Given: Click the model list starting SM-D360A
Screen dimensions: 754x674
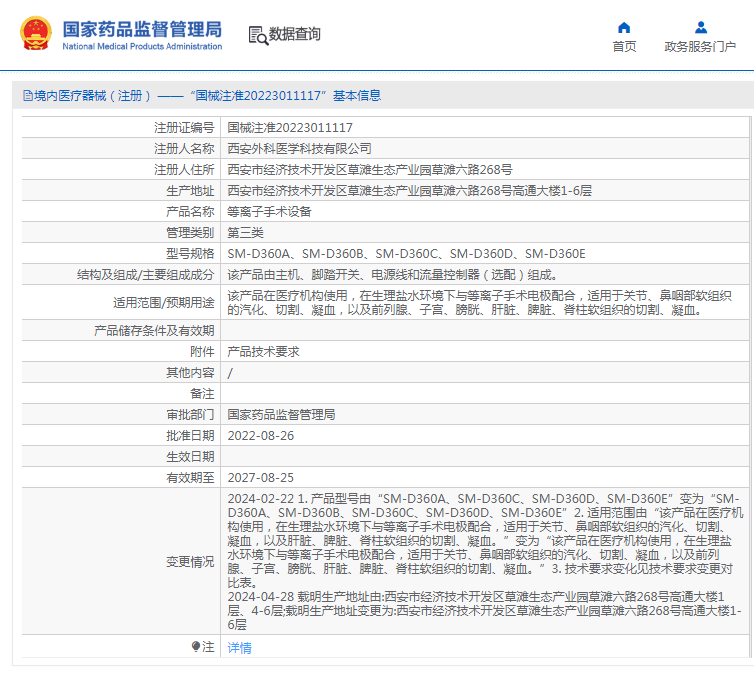Looking at the screenshot, I should tap(406, 254).
